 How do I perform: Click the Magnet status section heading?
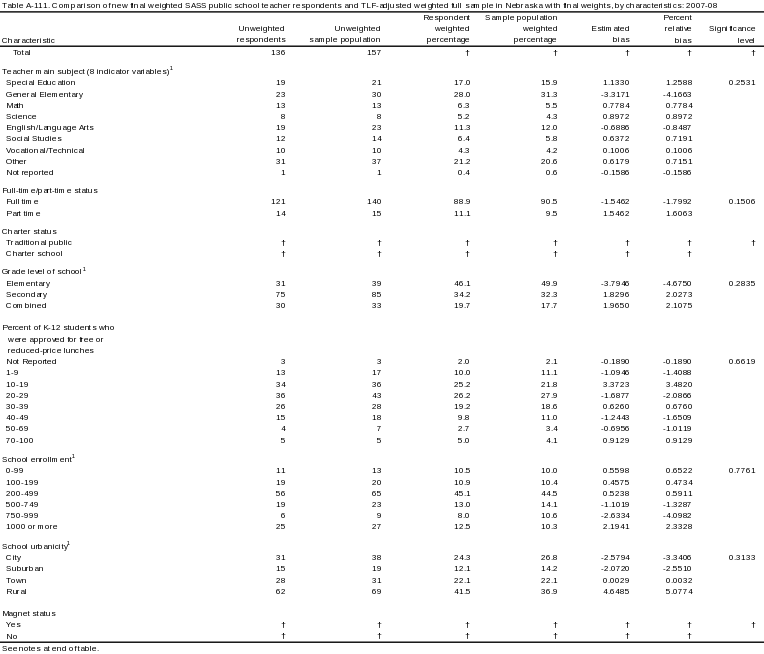(28, 613)
